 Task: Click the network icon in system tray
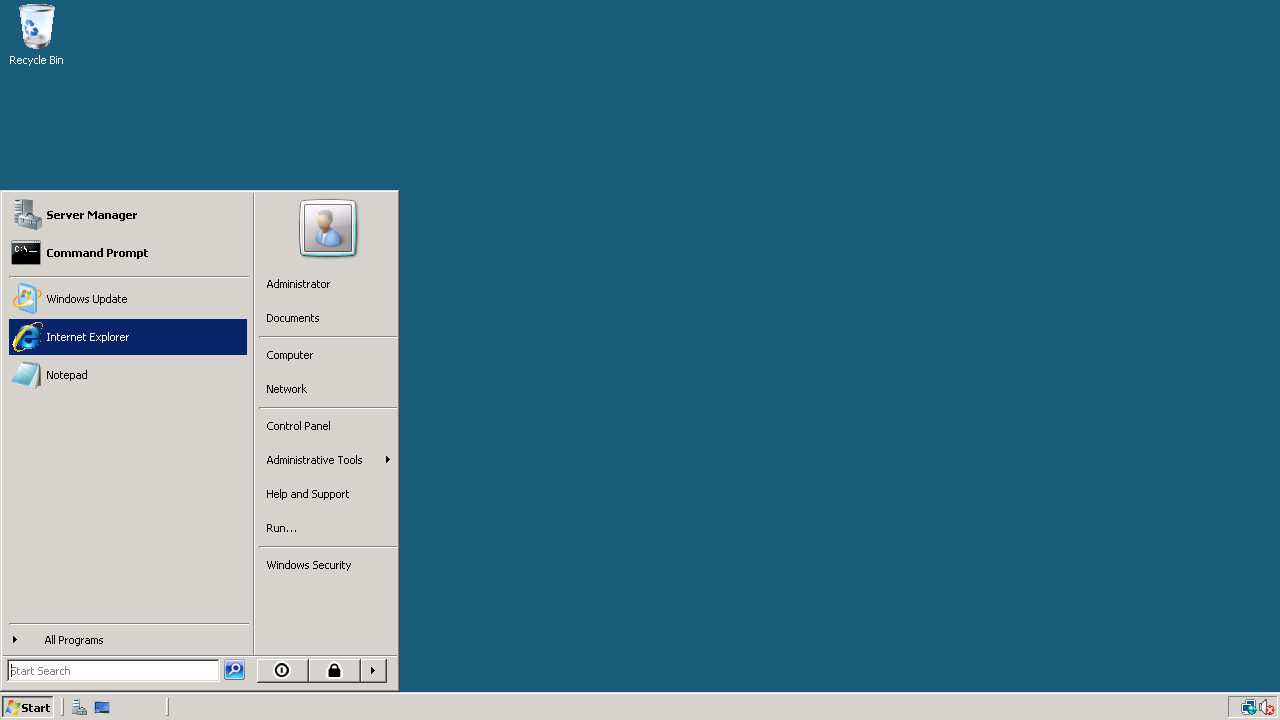pos(1249,708)
